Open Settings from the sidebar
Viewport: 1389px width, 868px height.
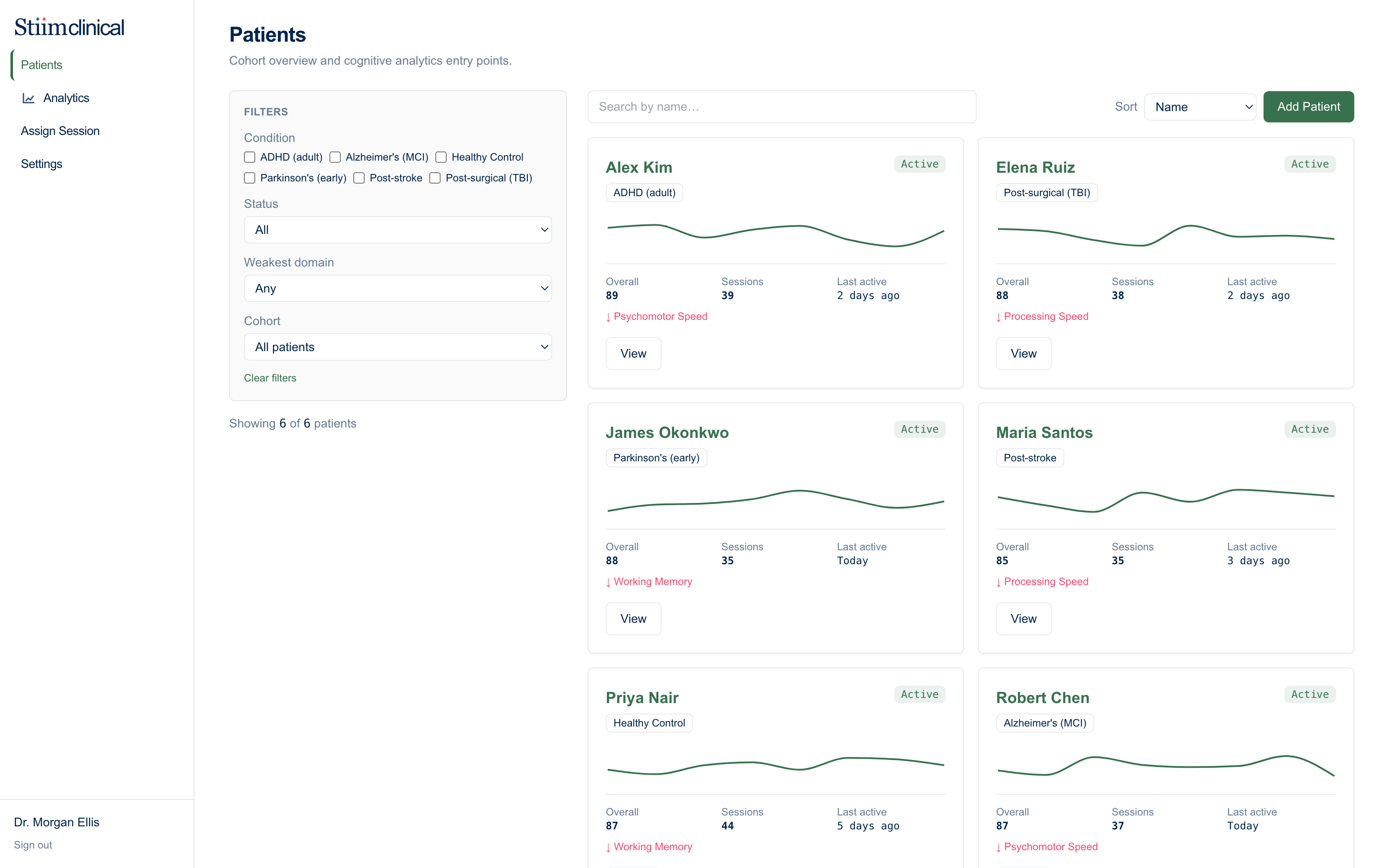(41, 164)
